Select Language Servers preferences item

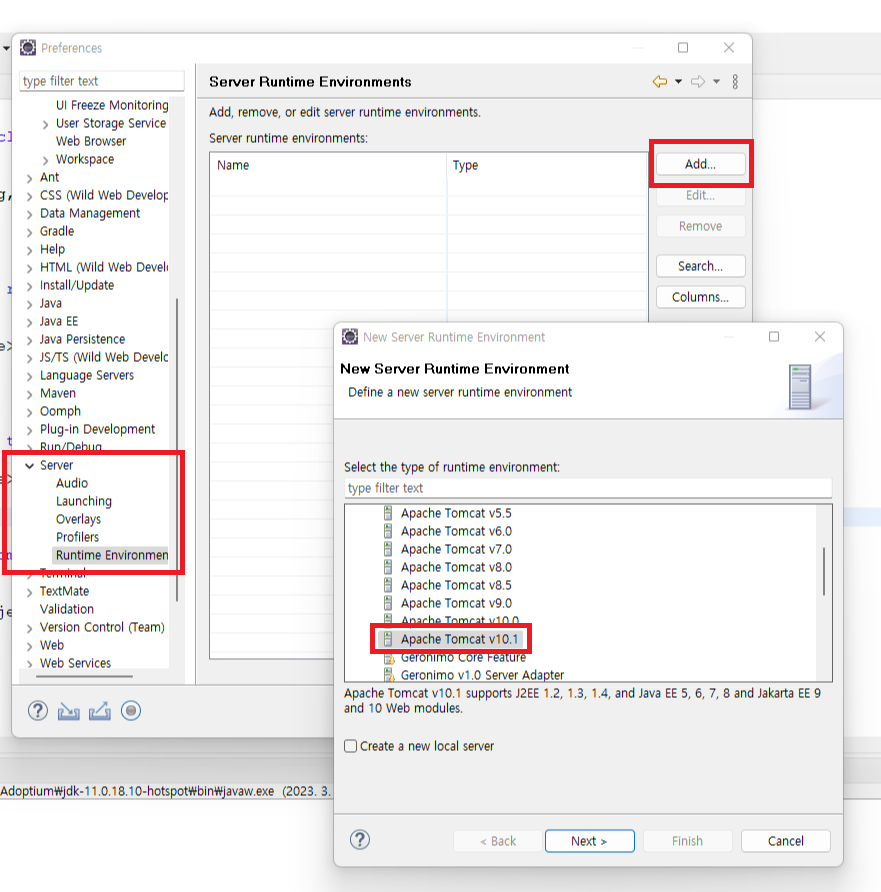[87, 375]
